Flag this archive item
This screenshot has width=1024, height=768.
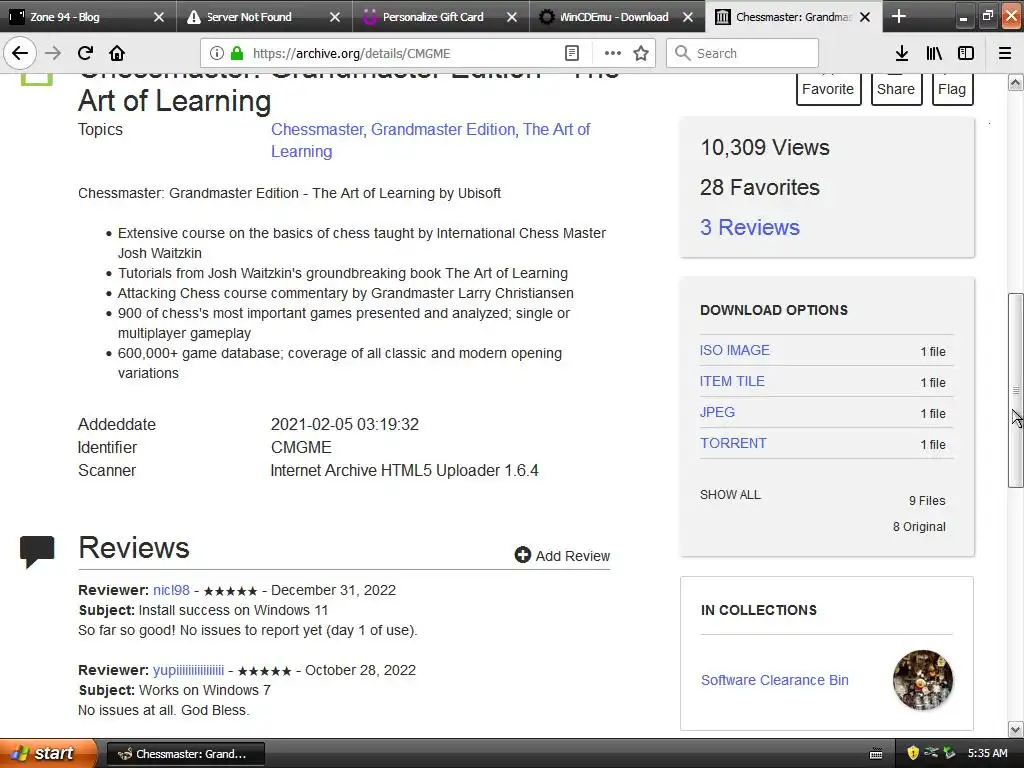pyautogui.click(x=952, y=89)
